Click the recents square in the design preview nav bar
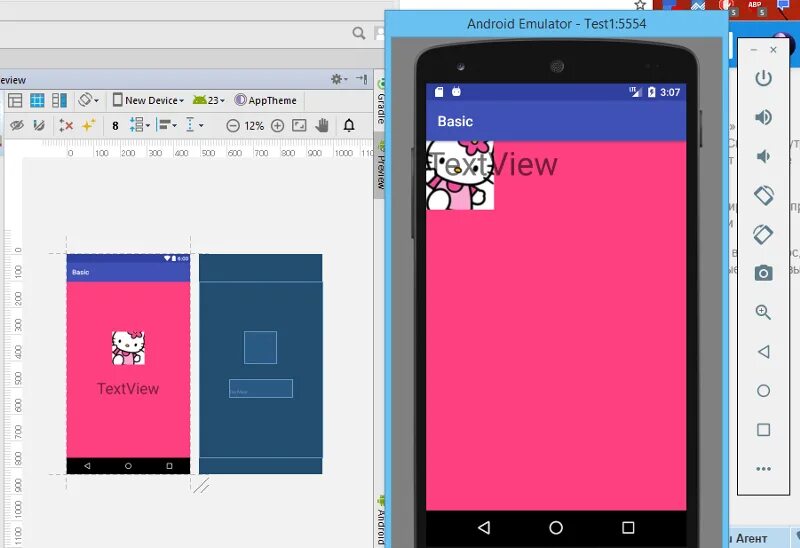This screenshot has width=800, height=548. [x=169, y=466]
